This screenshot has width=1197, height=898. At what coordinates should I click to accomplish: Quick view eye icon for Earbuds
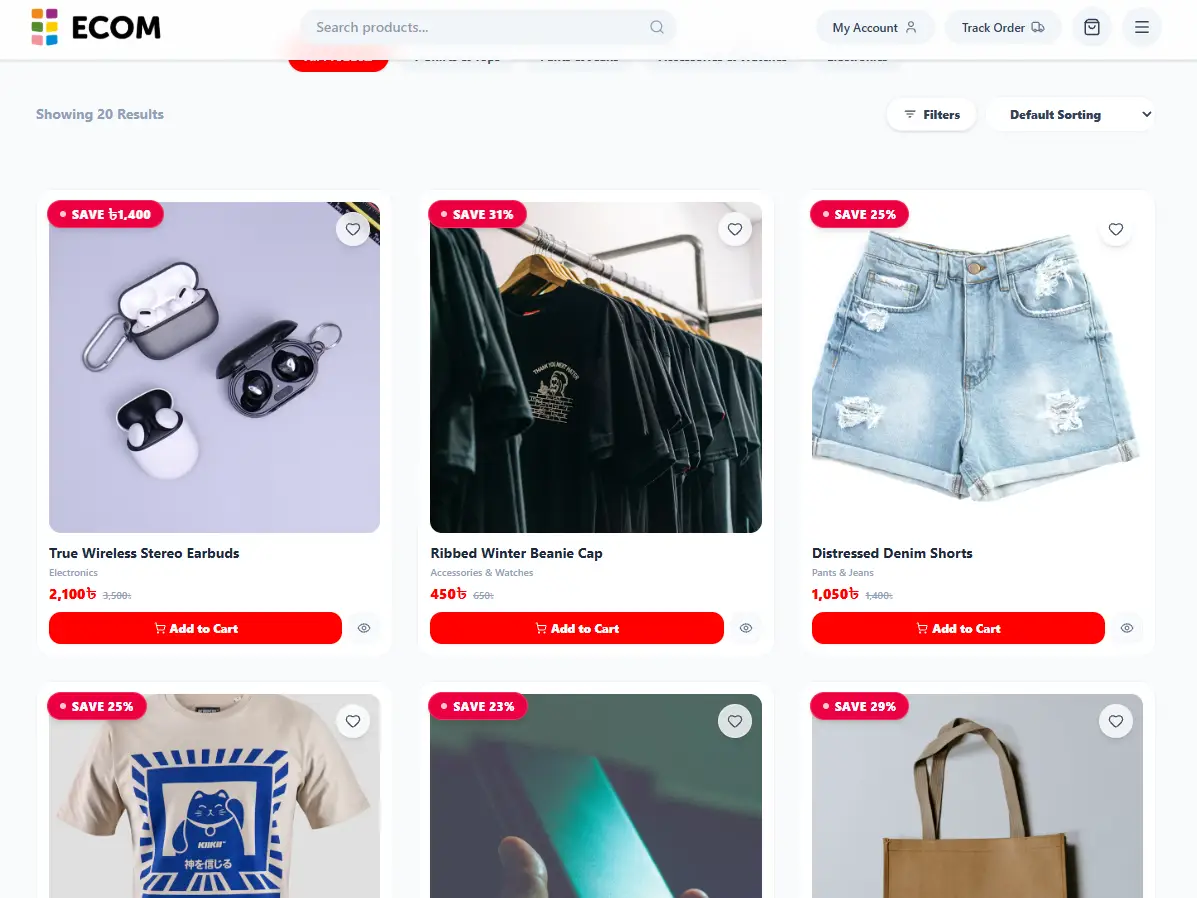364,628
